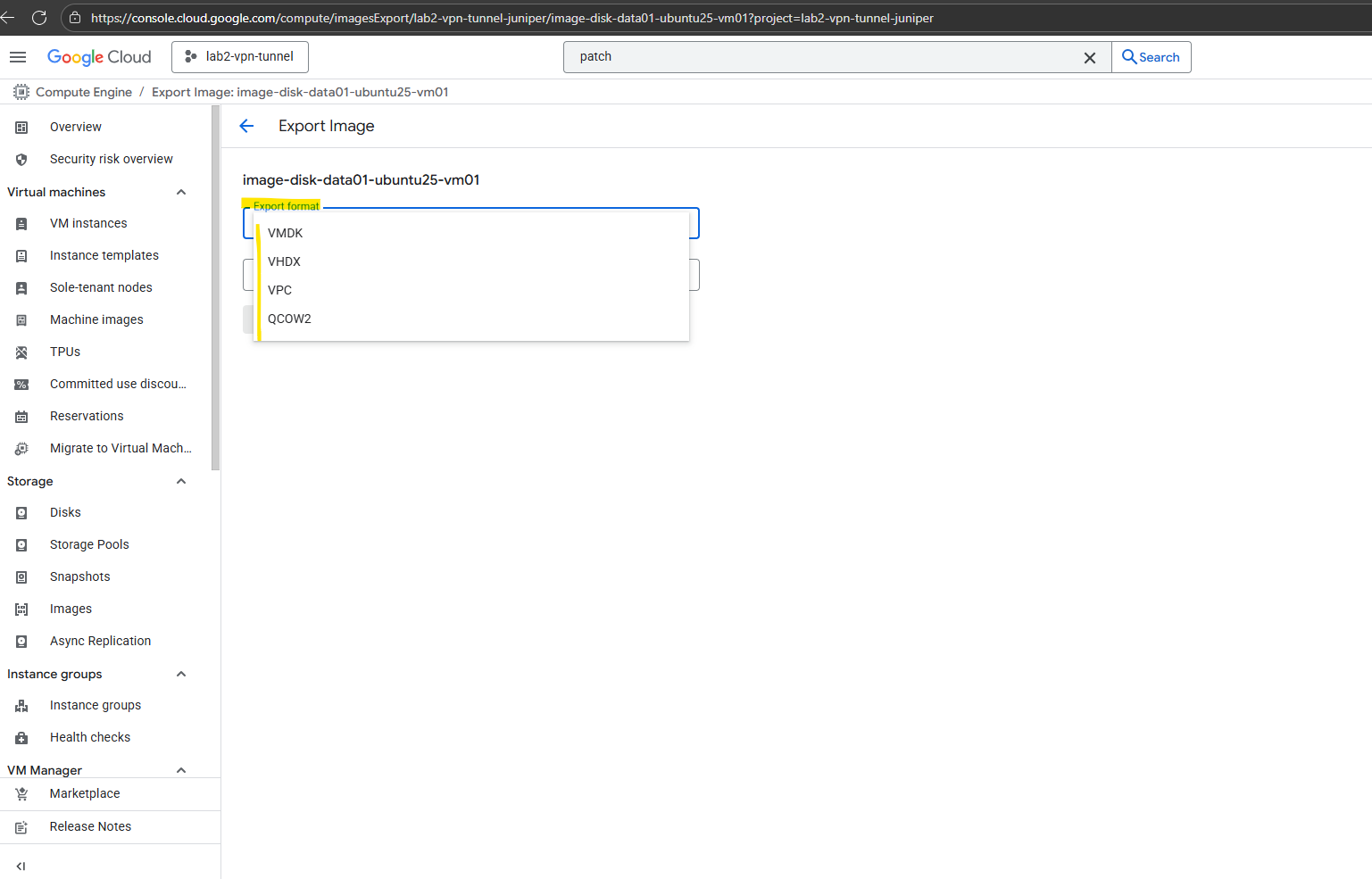
Task: Open the hamburger navigation menu
Action: pyautogui.click(x=18, y=57)
